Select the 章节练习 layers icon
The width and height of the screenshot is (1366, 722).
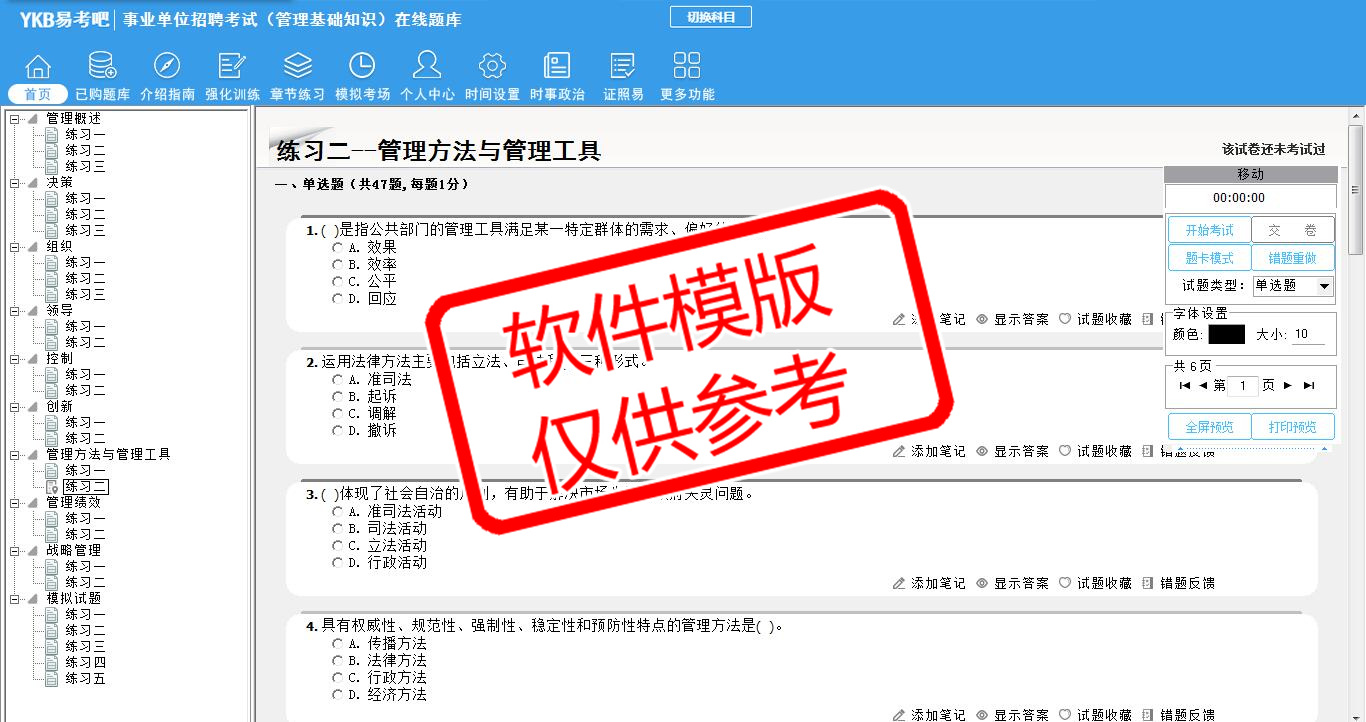tap(297, 67)
